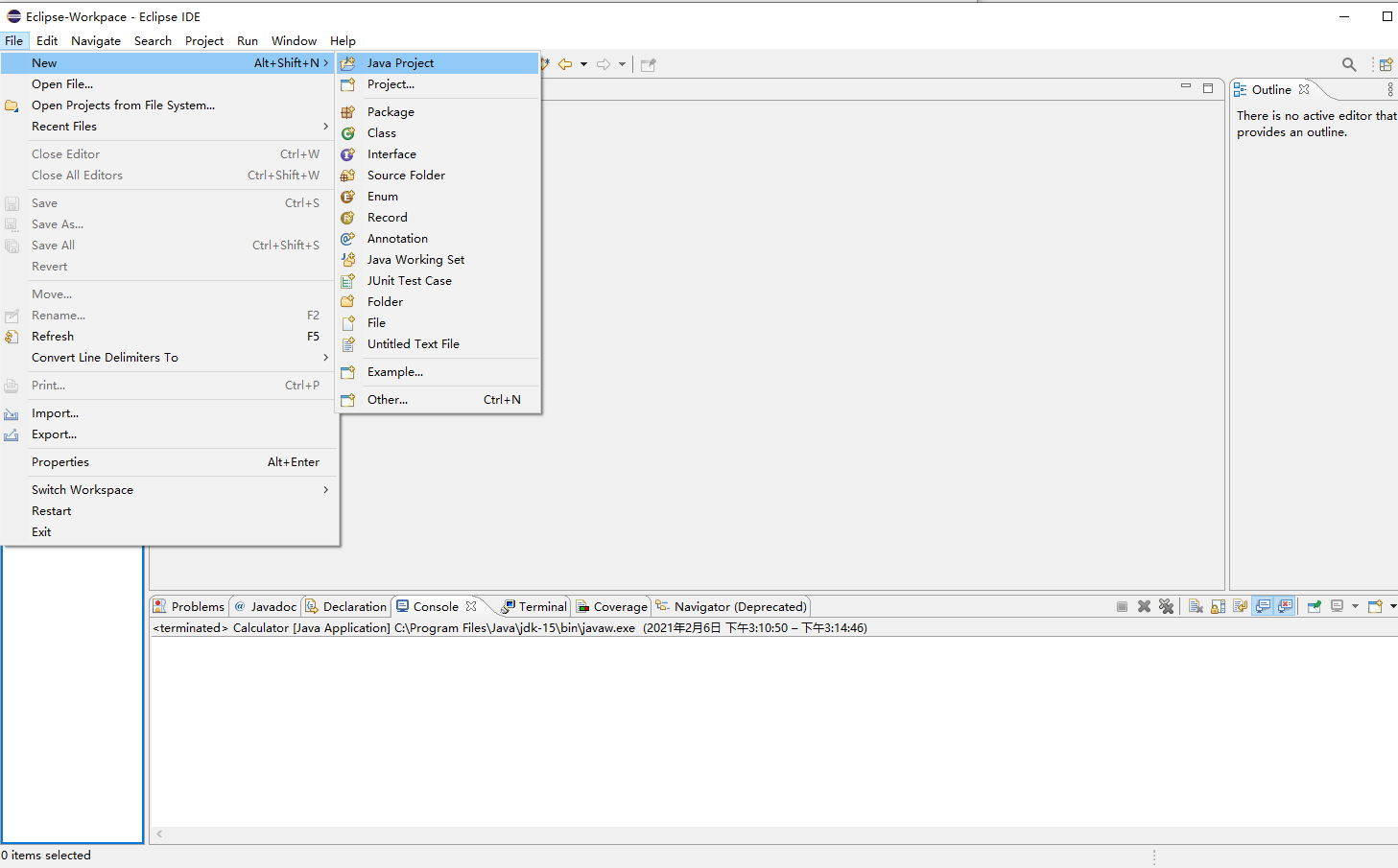The width and height of the screenshot is (1398, 868).
Task: Click the Console horizontal scrollbar left arrow
Action: 159,834
